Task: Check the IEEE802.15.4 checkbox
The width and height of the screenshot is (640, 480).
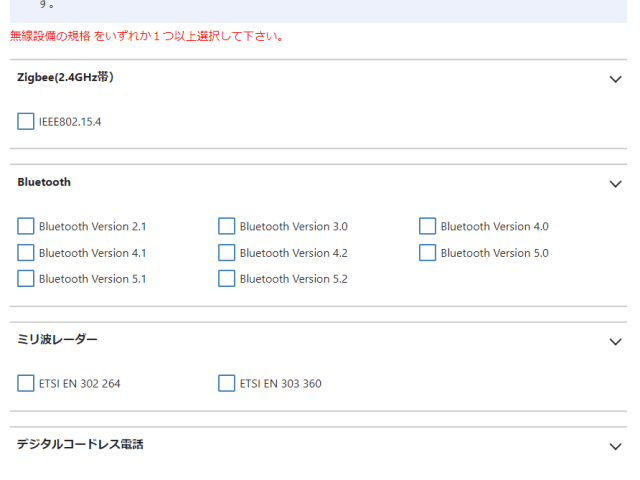Action: pos(26,122)
